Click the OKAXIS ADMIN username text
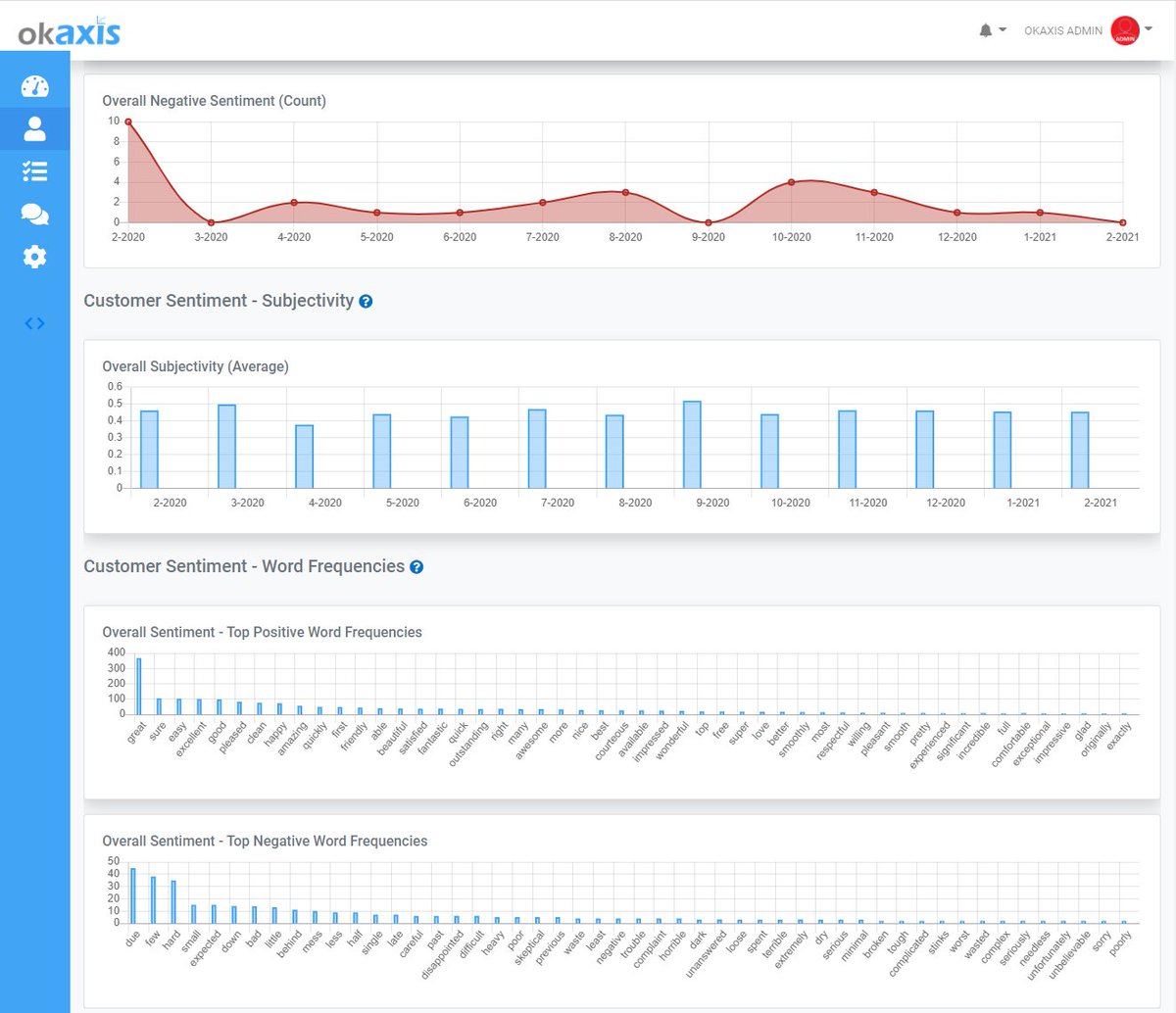 pos(1065,30)
